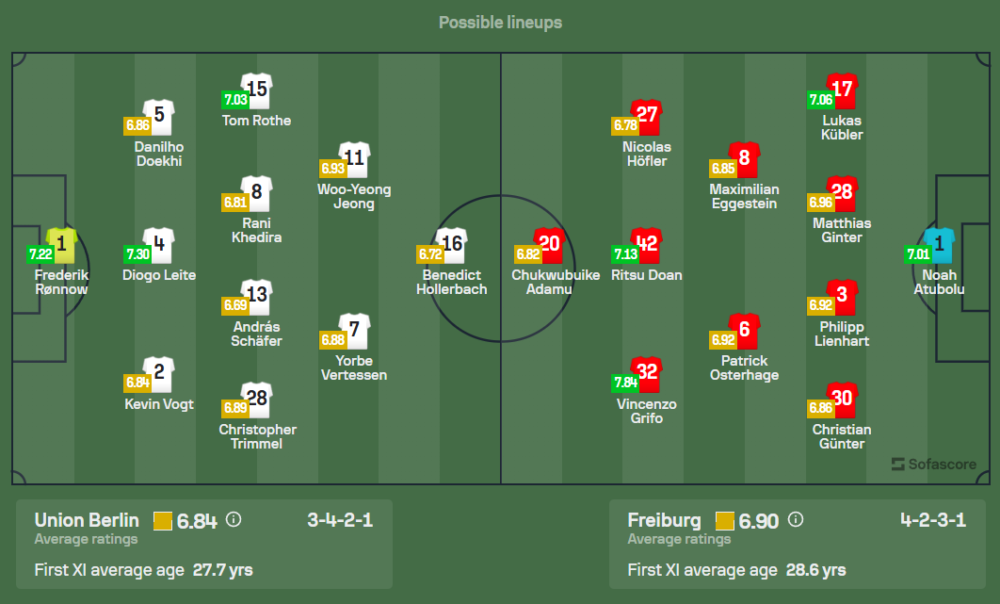This screenshot has height=604, width=1000.
Task: Click Frederik Rønnow's yellow goalkeeper jersey
Action: [62, 244]
